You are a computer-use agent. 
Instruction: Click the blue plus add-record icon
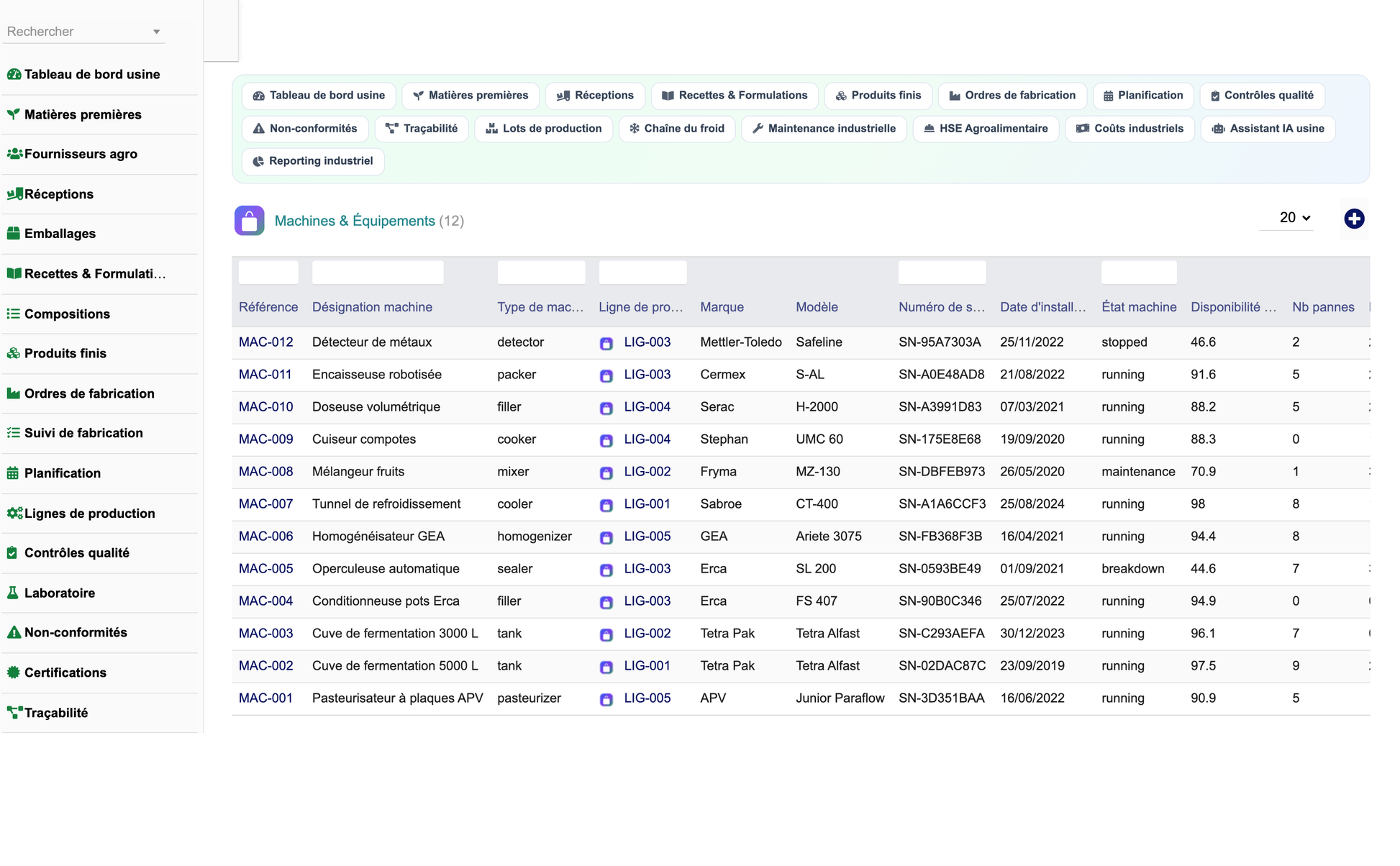(x=1354, y=219)
